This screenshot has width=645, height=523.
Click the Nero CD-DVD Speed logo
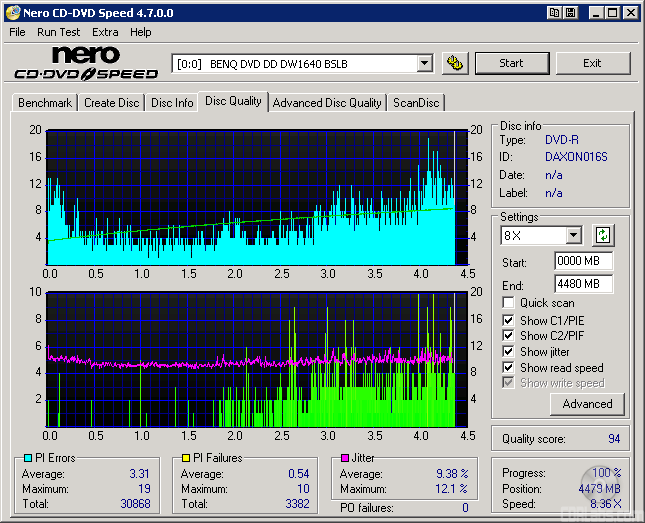[86, 62]
